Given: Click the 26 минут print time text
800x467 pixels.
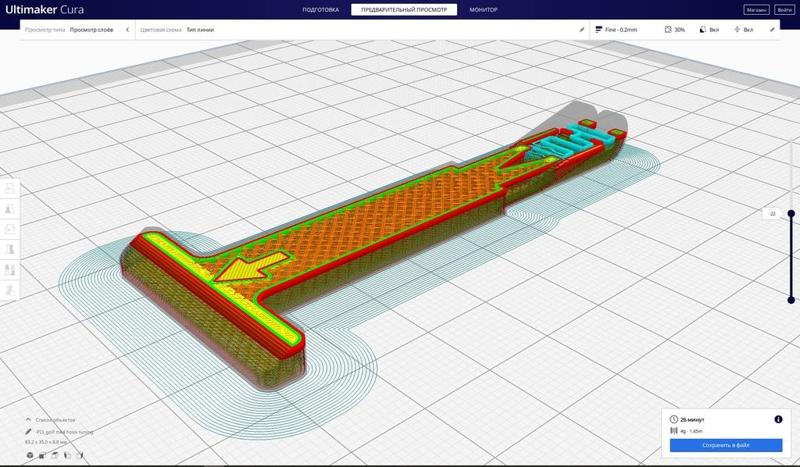Looking at the screenshot, I should (692, 420).
